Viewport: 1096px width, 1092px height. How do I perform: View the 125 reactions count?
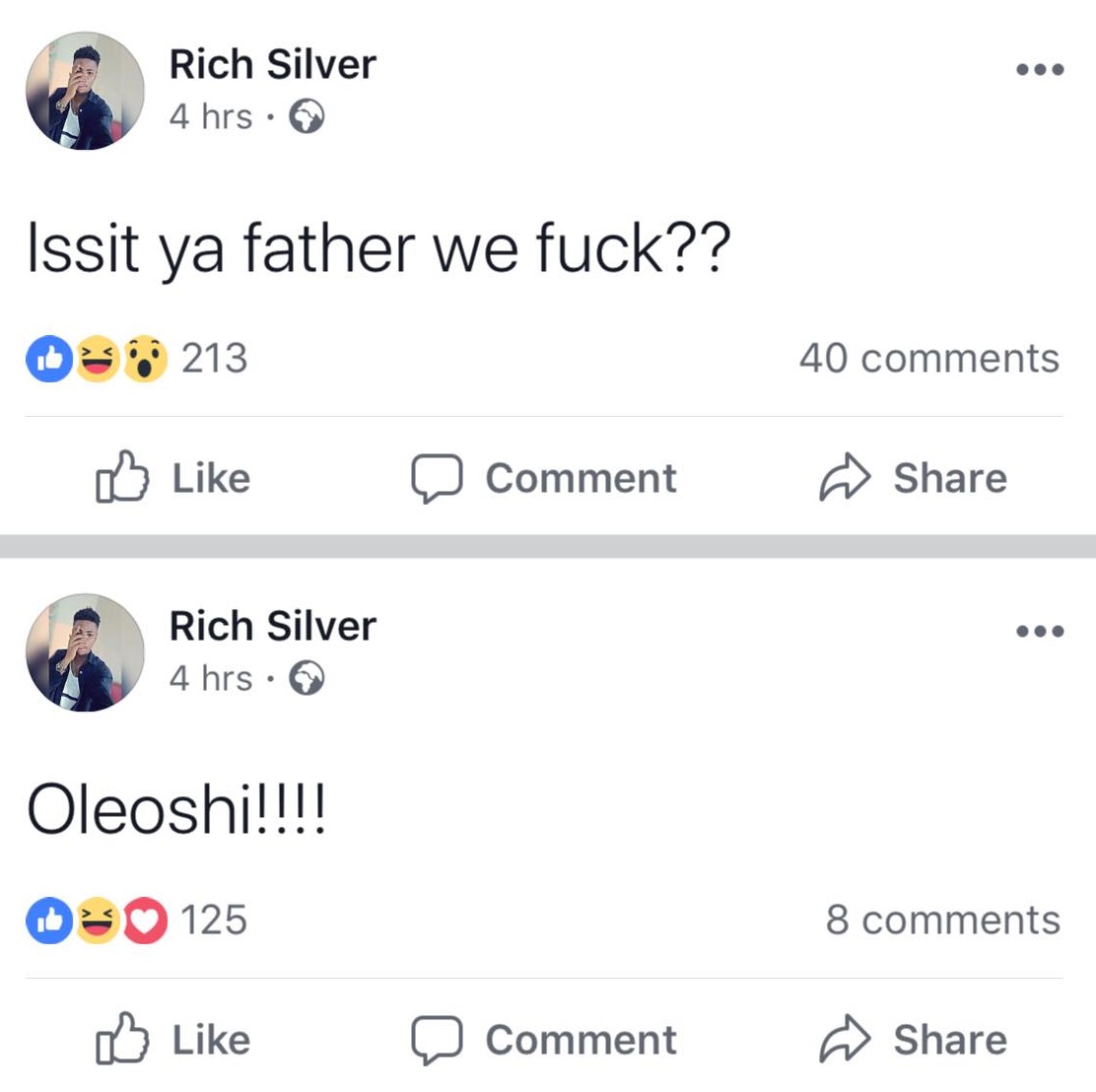coord(214,920)
